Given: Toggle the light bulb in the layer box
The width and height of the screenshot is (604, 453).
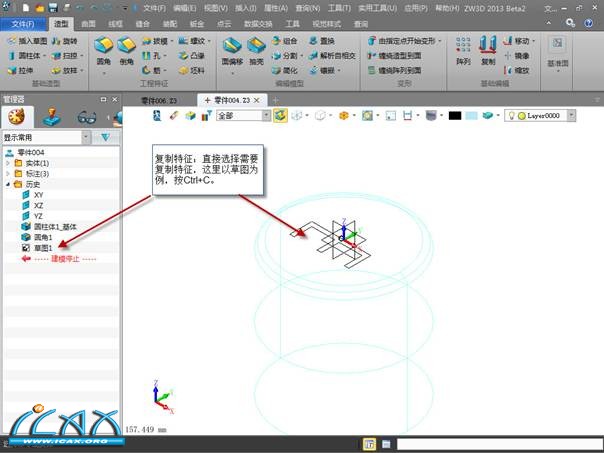Looking at the screenshot, I should pos(512,116).
